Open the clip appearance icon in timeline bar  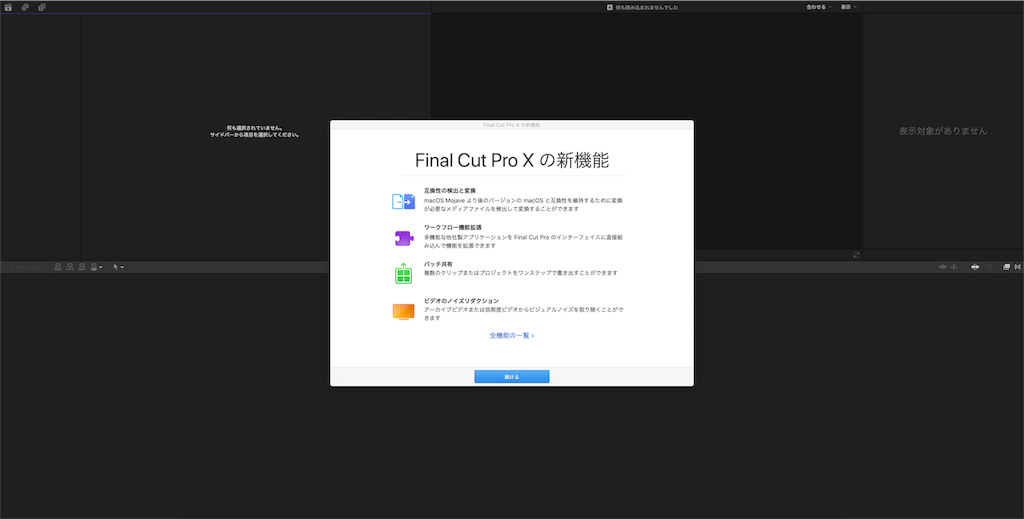(x=989, y=267)
